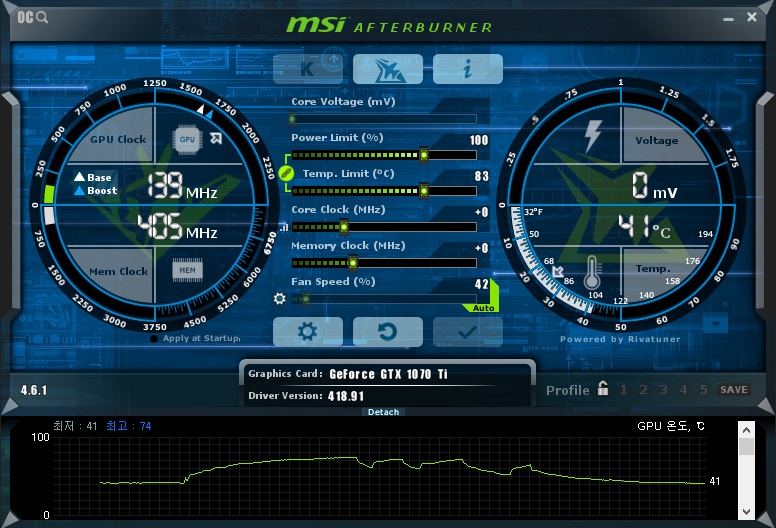Click the version number 4.6.1
This screenshot has width=776, height=528.
(x=34, y=390)
